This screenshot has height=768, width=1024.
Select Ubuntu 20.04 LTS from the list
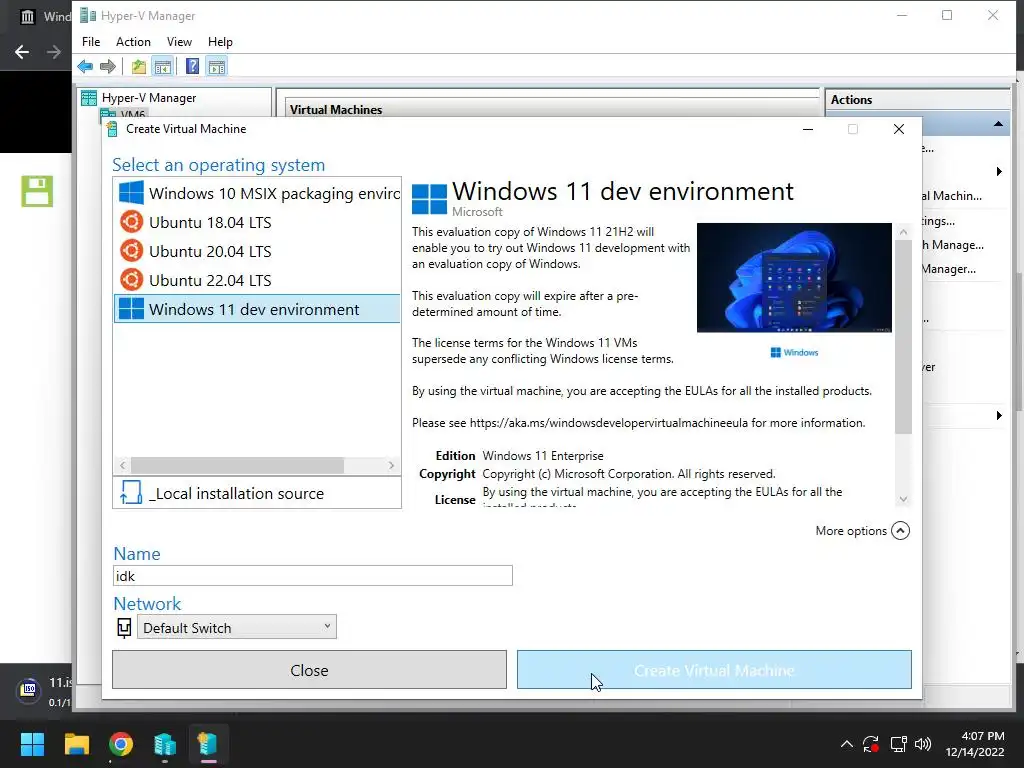(x=258, y=251)
